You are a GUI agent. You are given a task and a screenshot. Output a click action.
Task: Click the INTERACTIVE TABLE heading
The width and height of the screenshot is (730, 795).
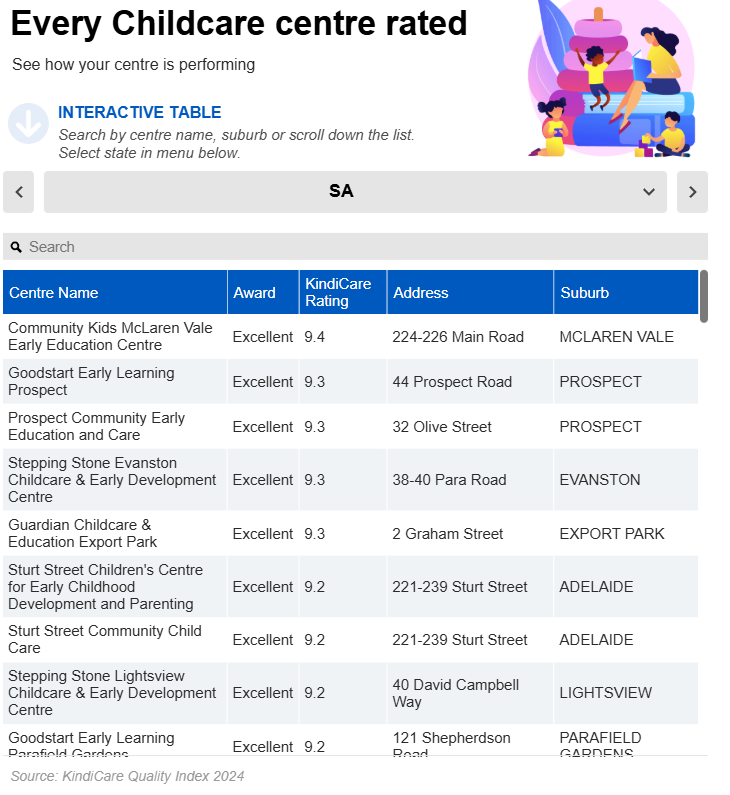pos(140,113)
